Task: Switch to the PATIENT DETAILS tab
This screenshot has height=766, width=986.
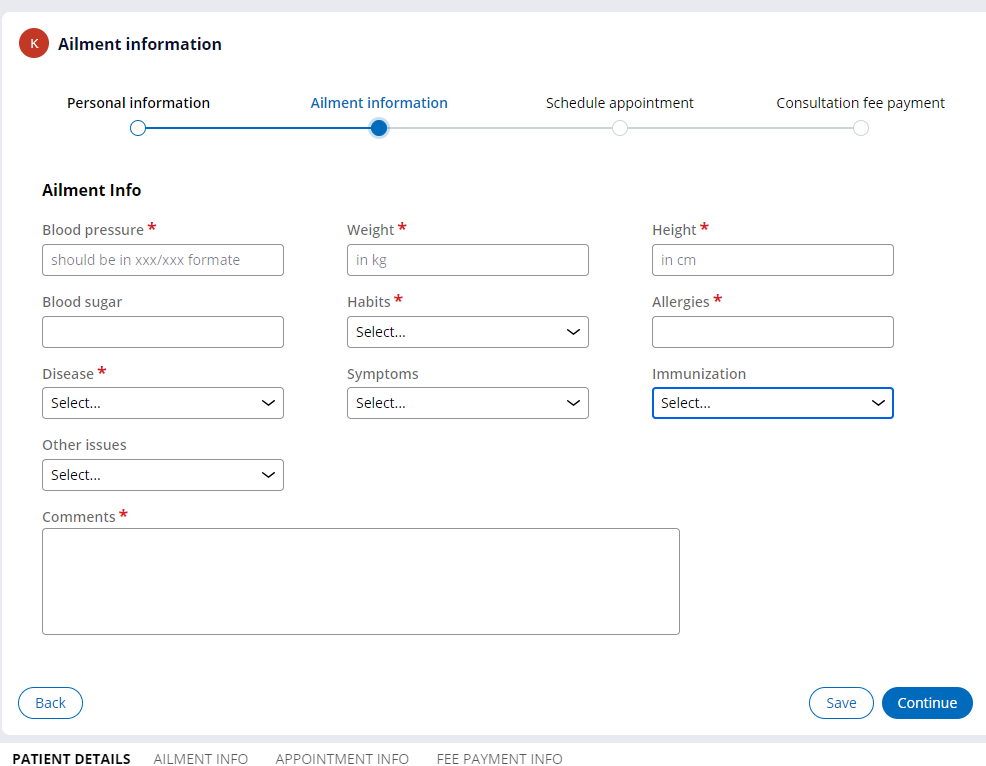Action: pos(70,758)
